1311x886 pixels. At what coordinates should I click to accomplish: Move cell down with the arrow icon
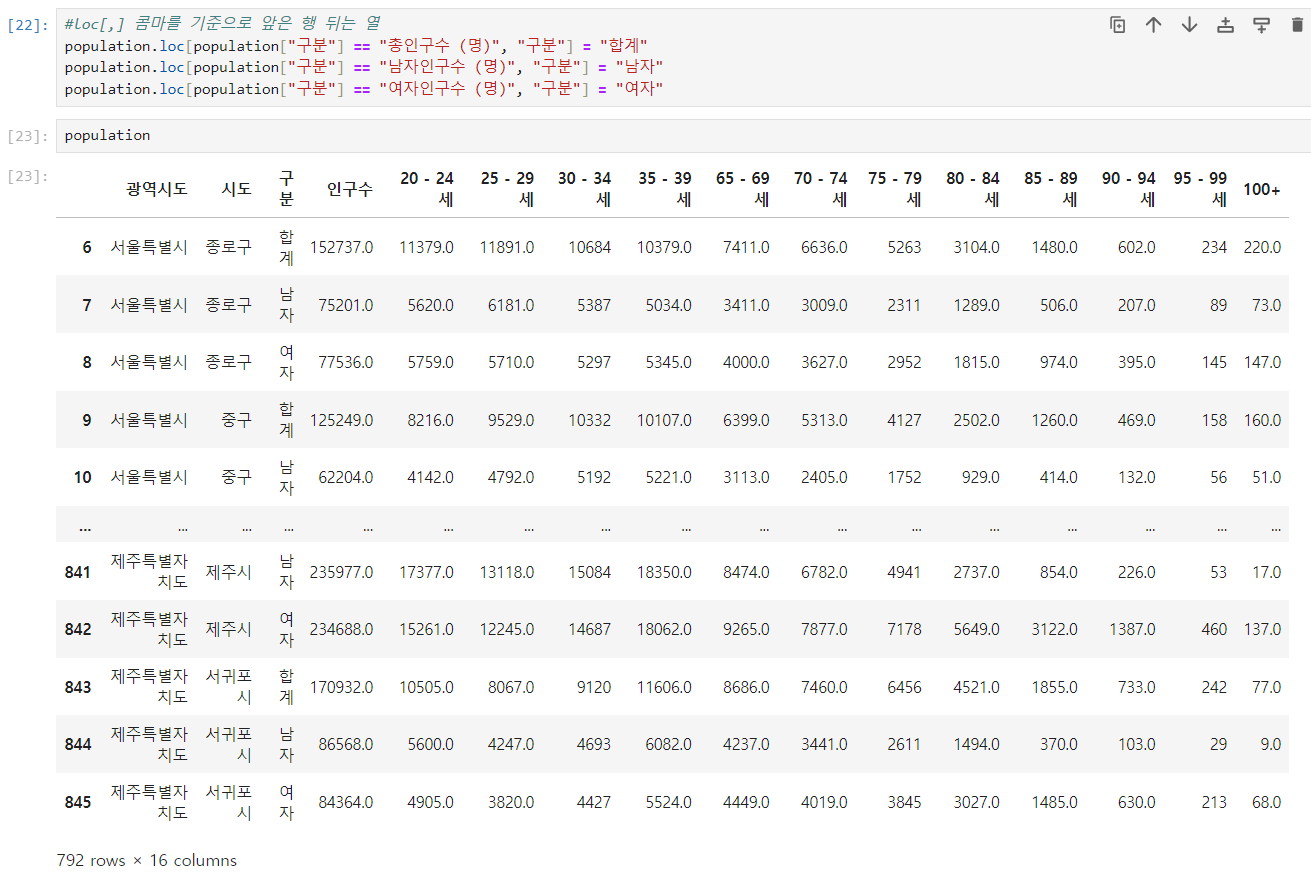[x=1189, y=25]
